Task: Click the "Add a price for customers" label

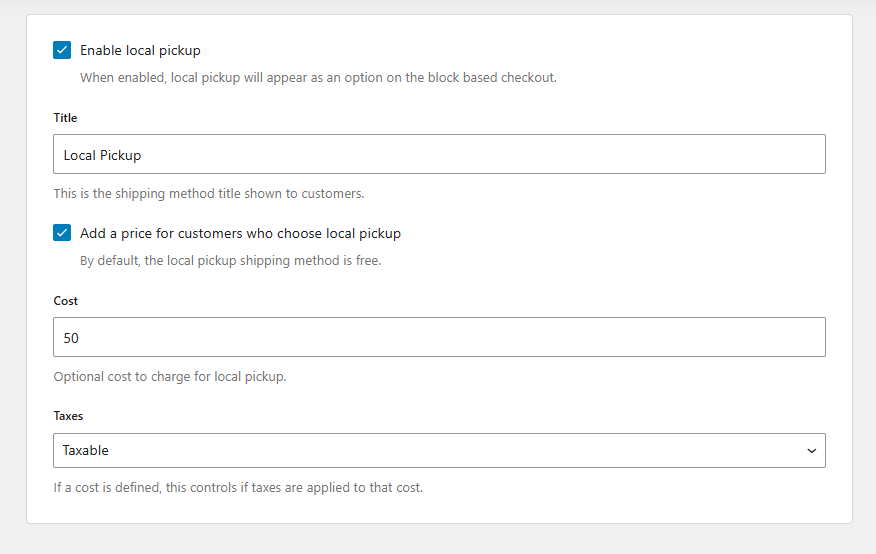Action: (x=240, y=233)
